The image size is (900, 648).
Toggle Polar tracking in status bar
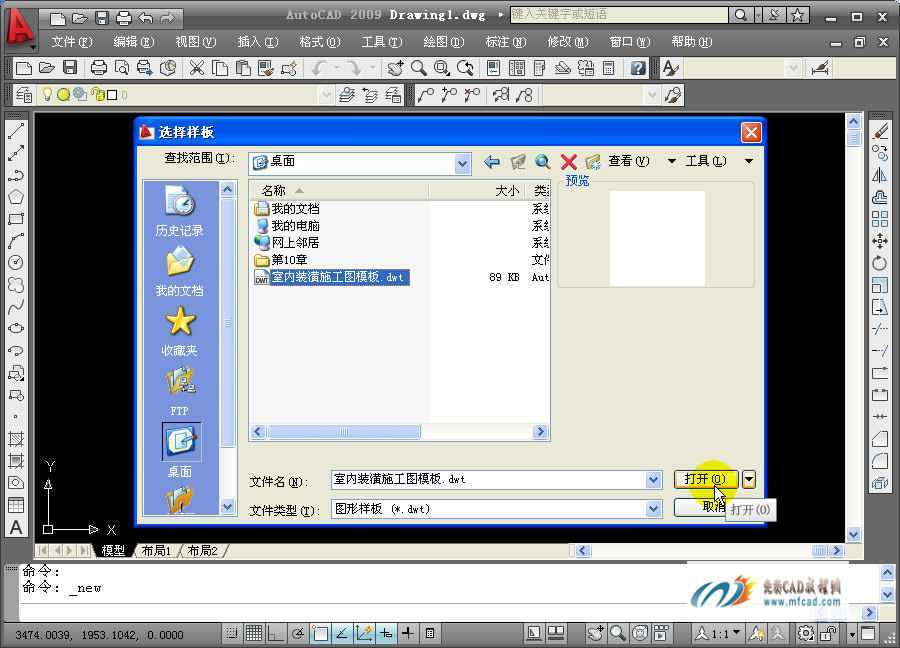pos(297,634)
